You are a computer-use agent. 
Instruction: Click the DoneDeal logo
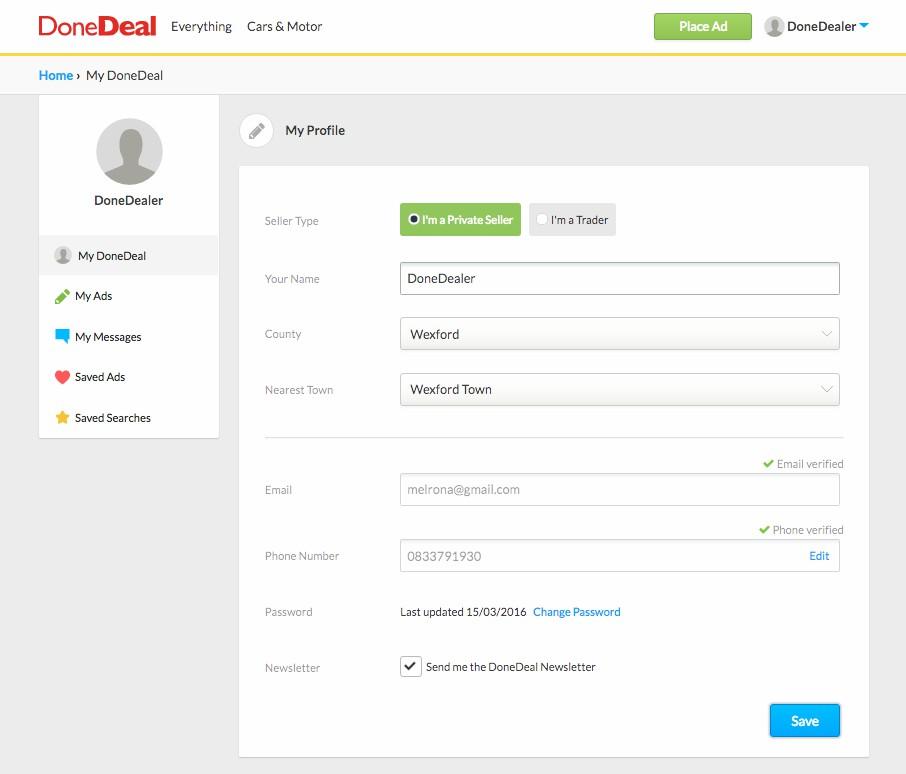coord(97,26)
